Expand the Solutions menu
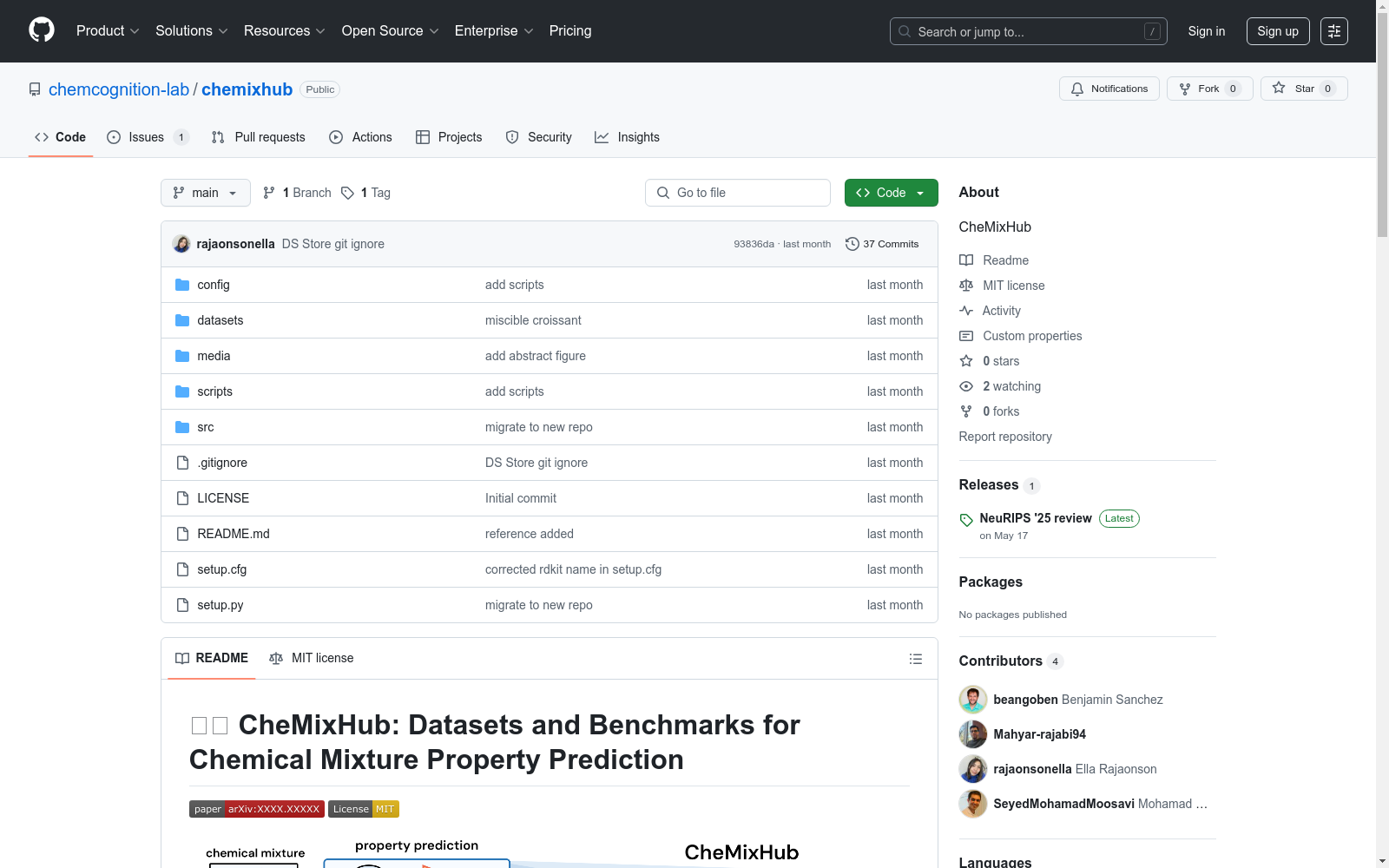The image size is (1389, 868). 192,31
